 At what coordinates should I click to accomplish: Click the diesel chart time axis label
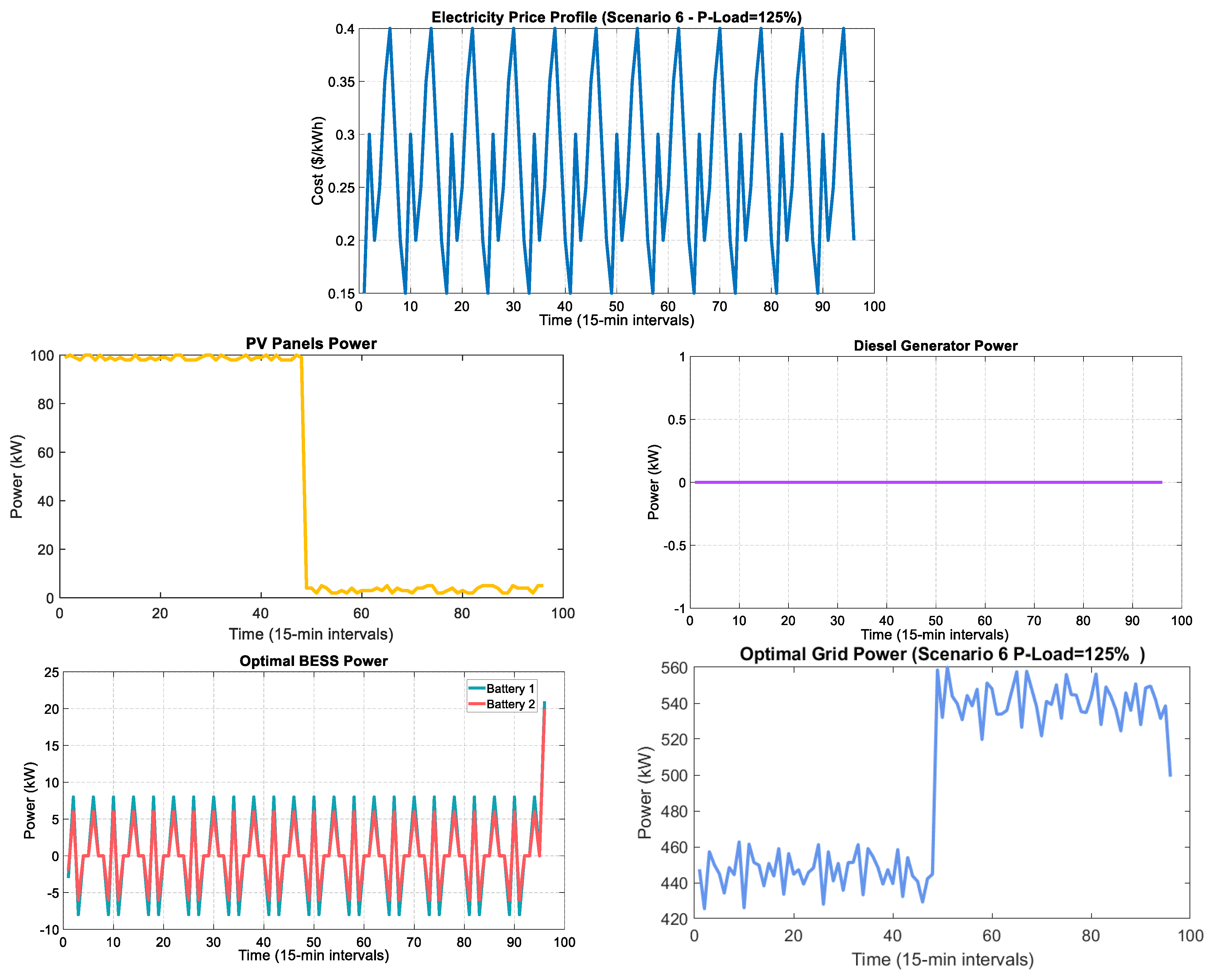pos(934,635)
